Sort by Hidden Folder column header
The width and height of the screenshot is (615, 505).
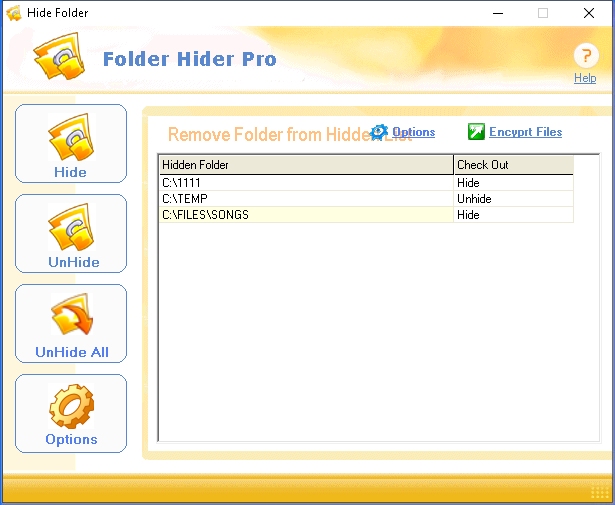pyautogui.click(x=306, y=165)
